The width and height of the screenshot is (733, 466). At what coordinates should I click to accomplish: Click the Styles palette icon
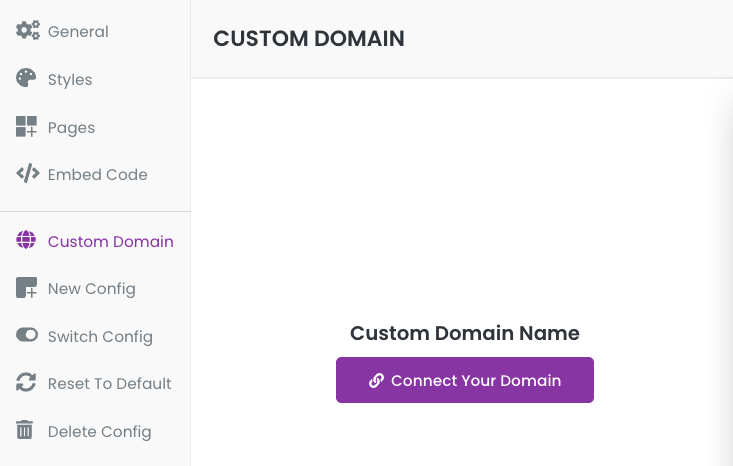pyautogui.click(x=26, y=78)
